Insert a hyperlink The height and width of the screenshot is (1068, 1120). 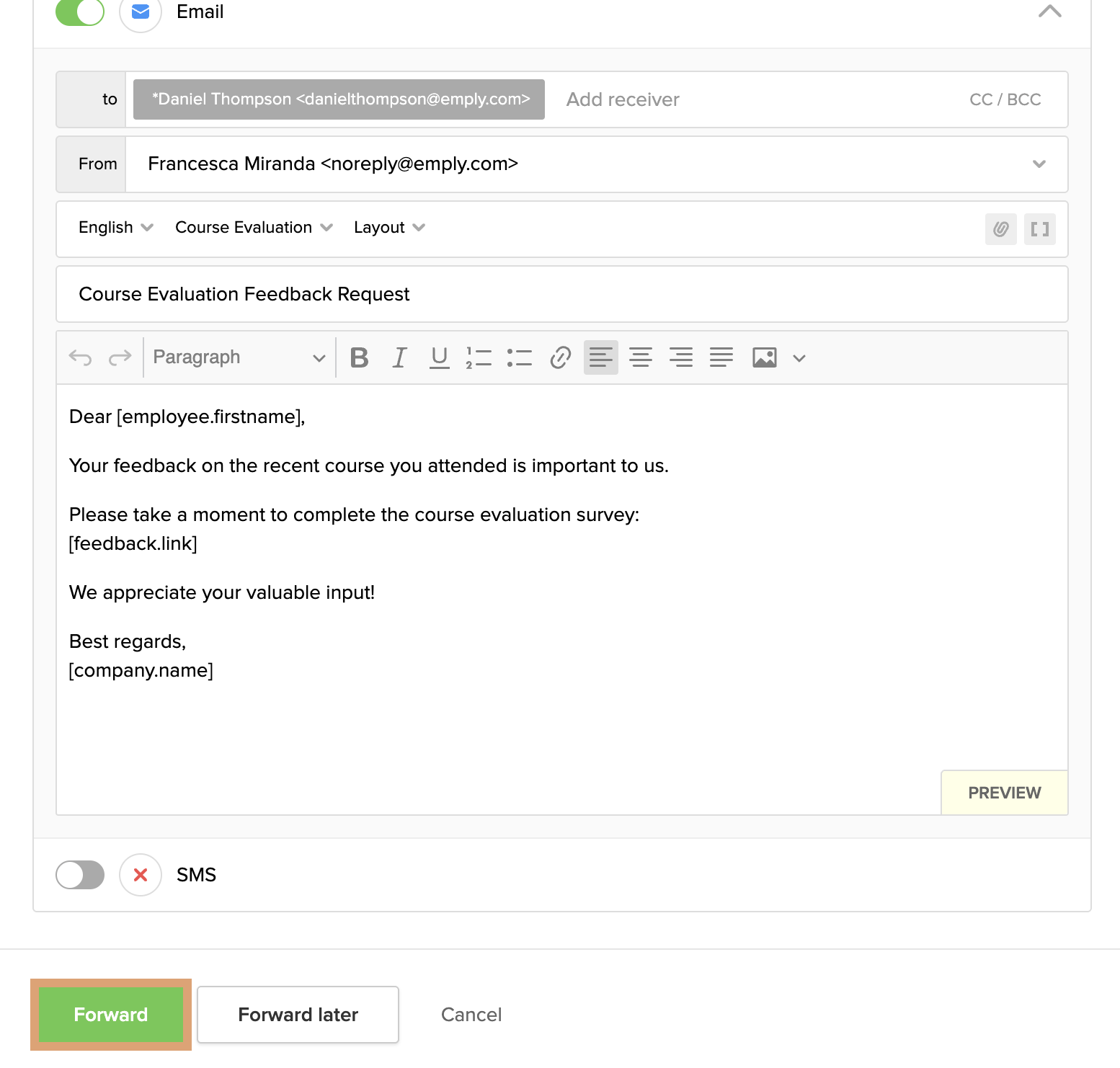(560, 357)
